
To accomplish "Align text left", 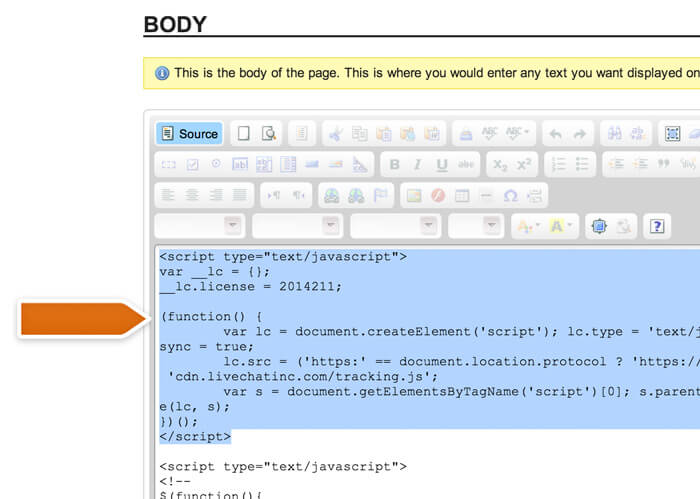I will click(x=168, y=195).
